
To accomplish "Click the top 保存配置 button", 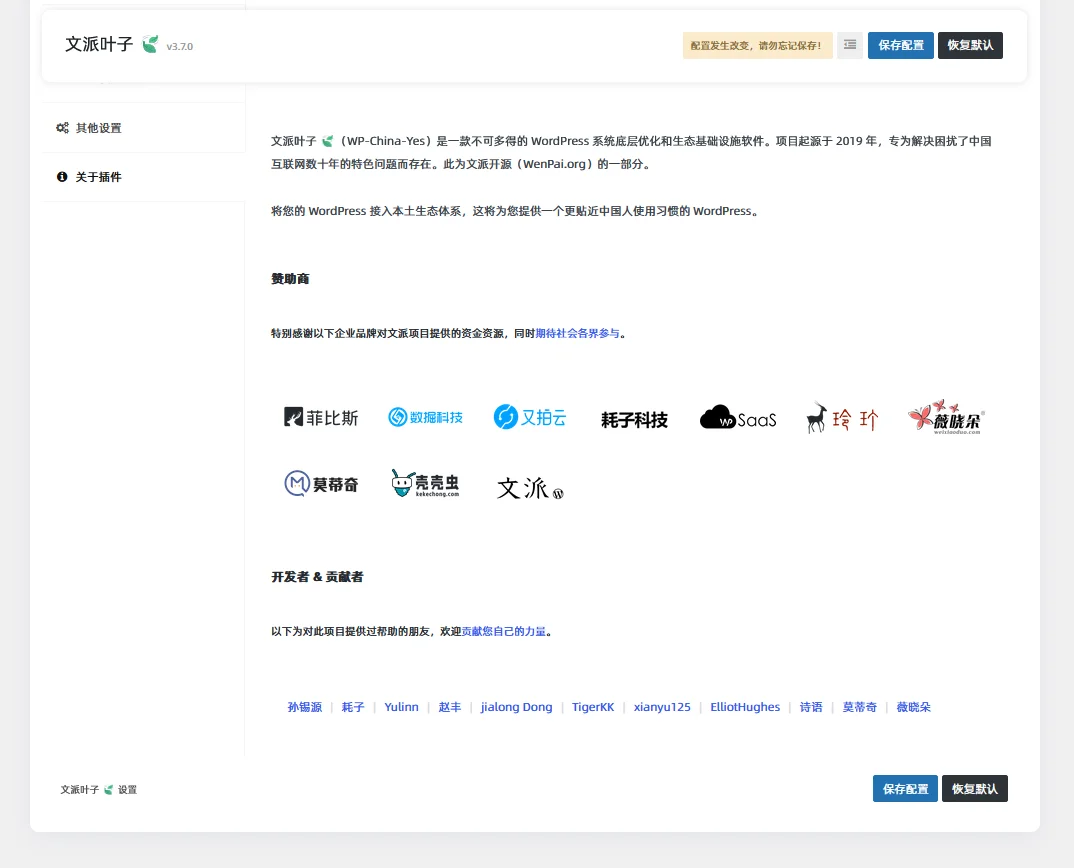I will 900,45.
